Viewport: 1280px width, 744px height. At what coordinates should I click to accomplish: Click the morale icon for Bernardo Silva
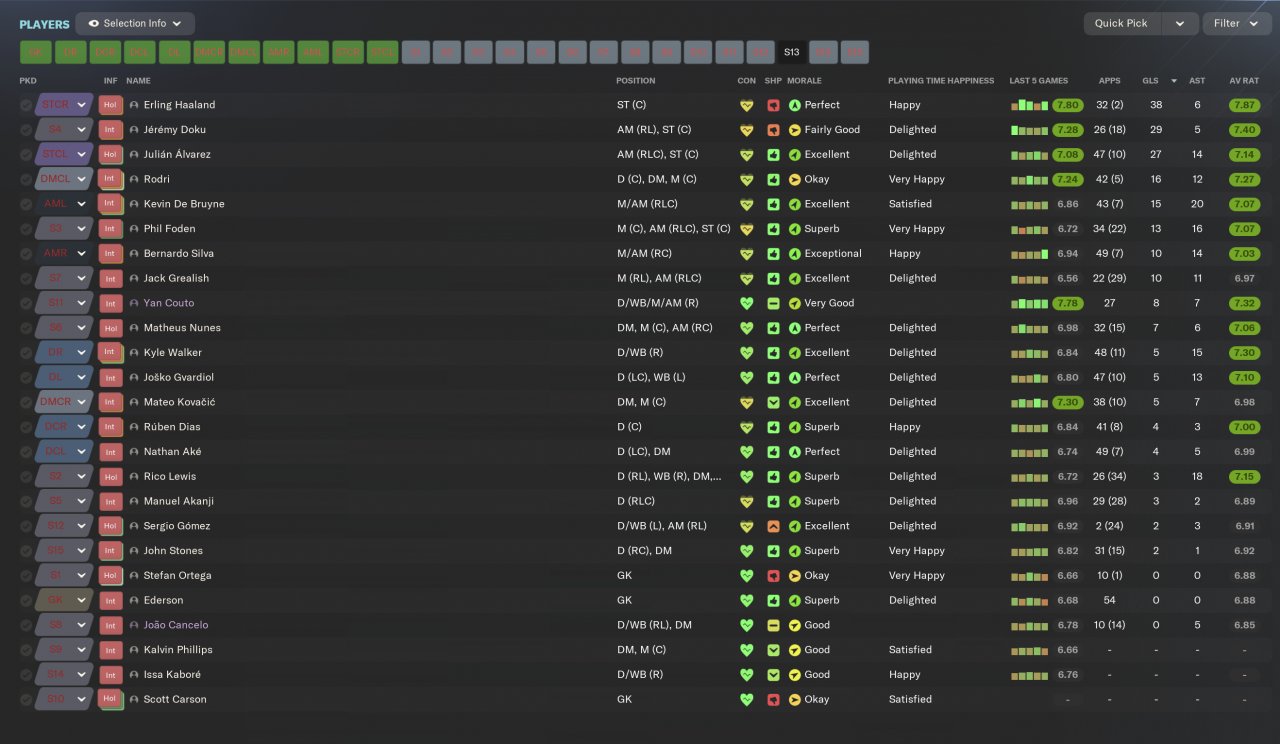(x=795, y=254)
